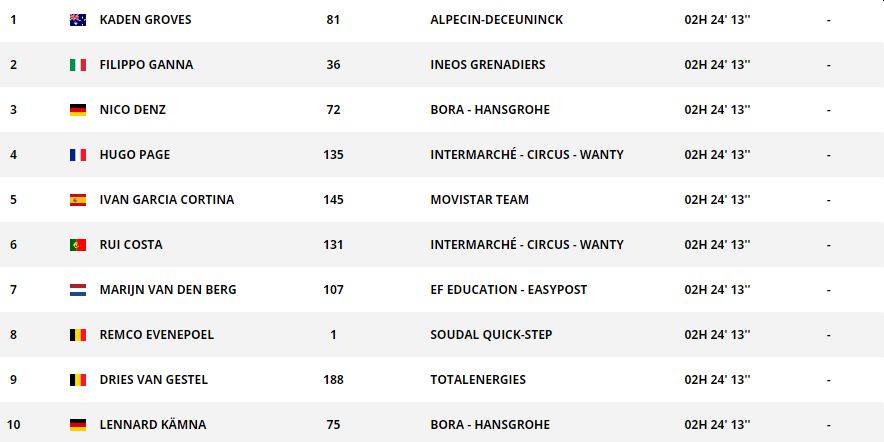
Task: Open rider Filippo Ganna's profile
Action: pos(146,65)
